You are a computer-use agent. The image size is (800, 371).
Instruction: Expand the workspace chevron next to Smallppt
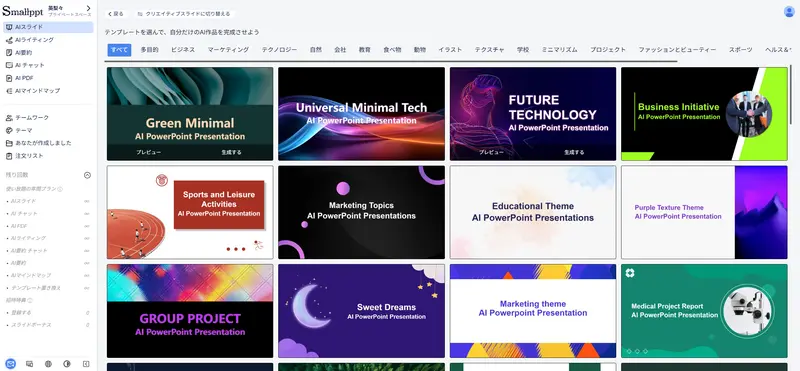(88, 8)
